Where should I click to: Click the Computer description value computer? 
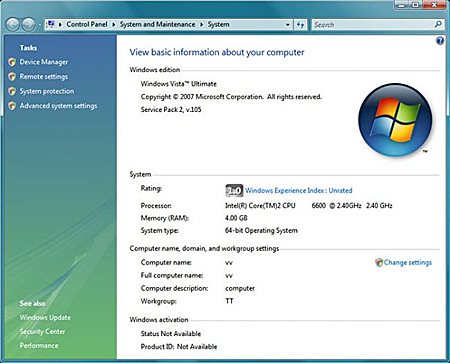pos(240,289)
